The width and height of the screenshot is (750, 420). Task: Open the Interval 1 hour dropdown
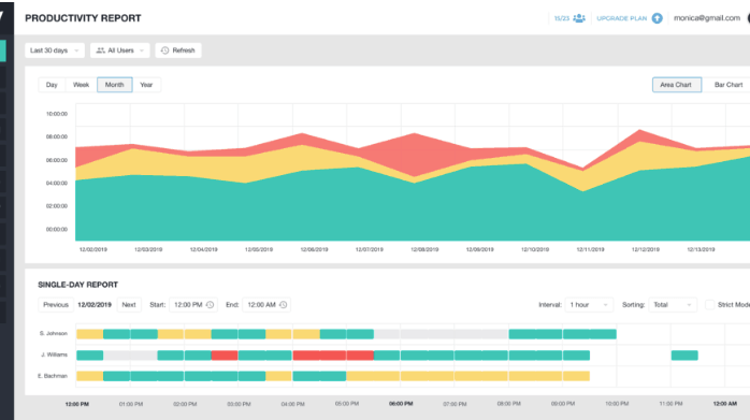[x=589, y=304]
